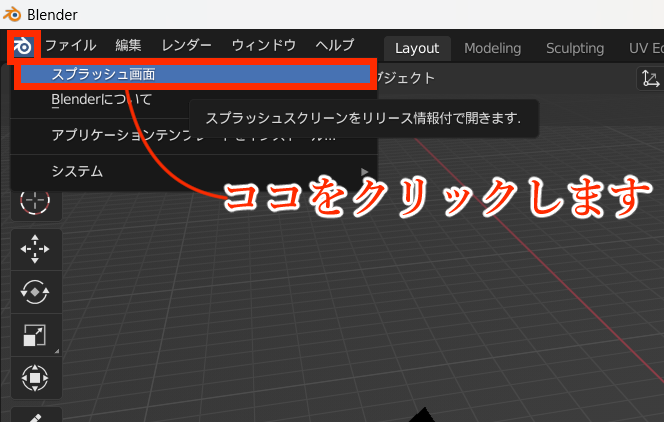The height and width of the screenshot is (422, 664).
Task: Select the Scale tool
Action: [x=35, y=335]
